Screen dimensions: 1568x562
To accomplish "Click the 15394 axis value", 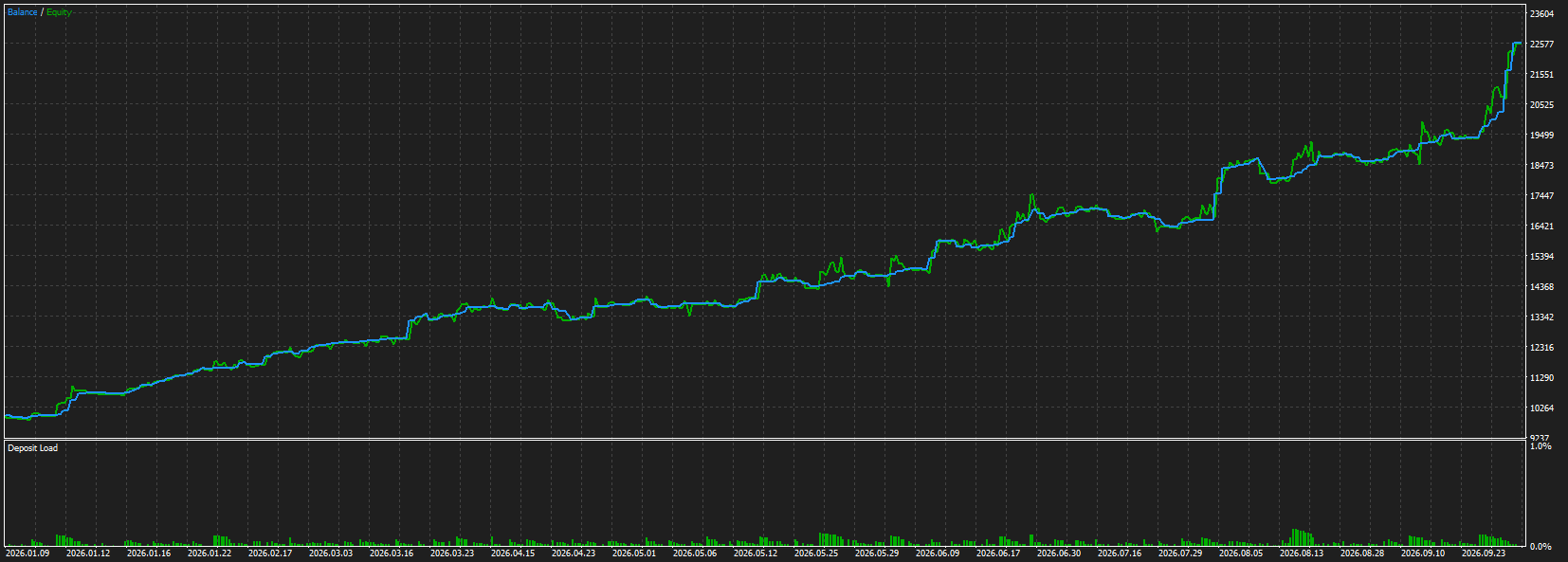I will (x=1542, y=257).
